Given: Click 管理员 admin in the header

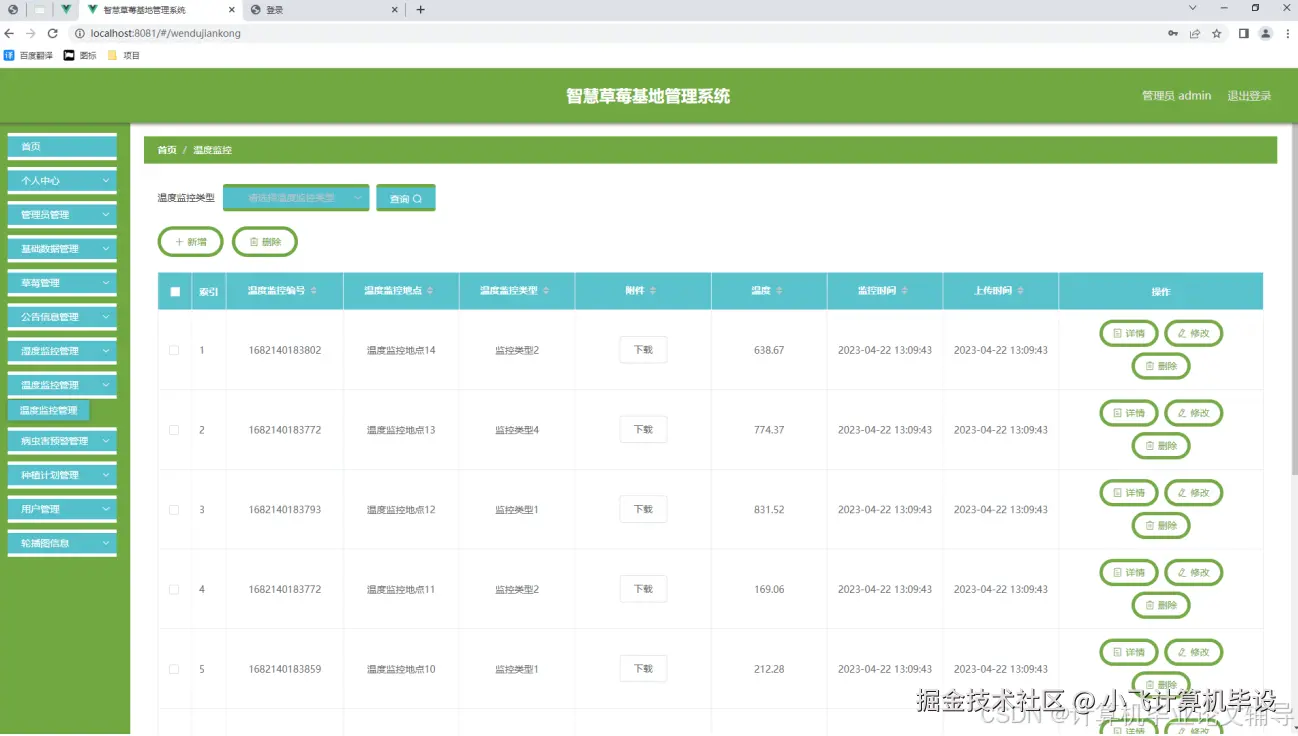Looking at the screenshot, I should coord(1176,96).
